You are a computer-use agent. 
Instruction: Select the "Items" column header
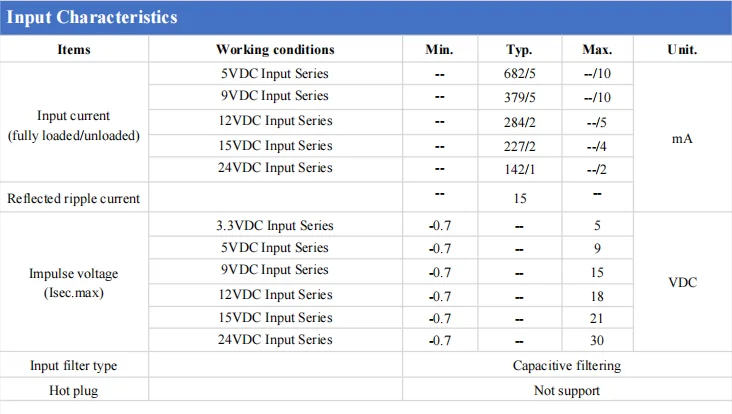pyautogui.click(x=74, y=49)
